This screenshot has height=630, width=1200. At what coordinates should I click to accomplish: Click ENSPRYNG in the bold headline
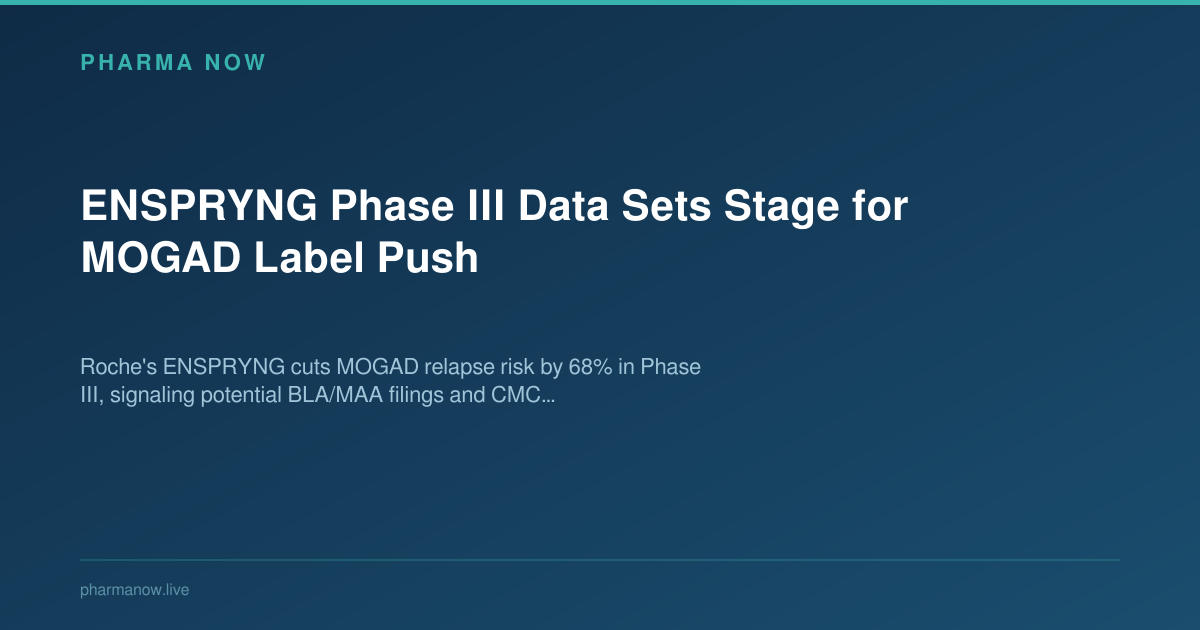198,207
